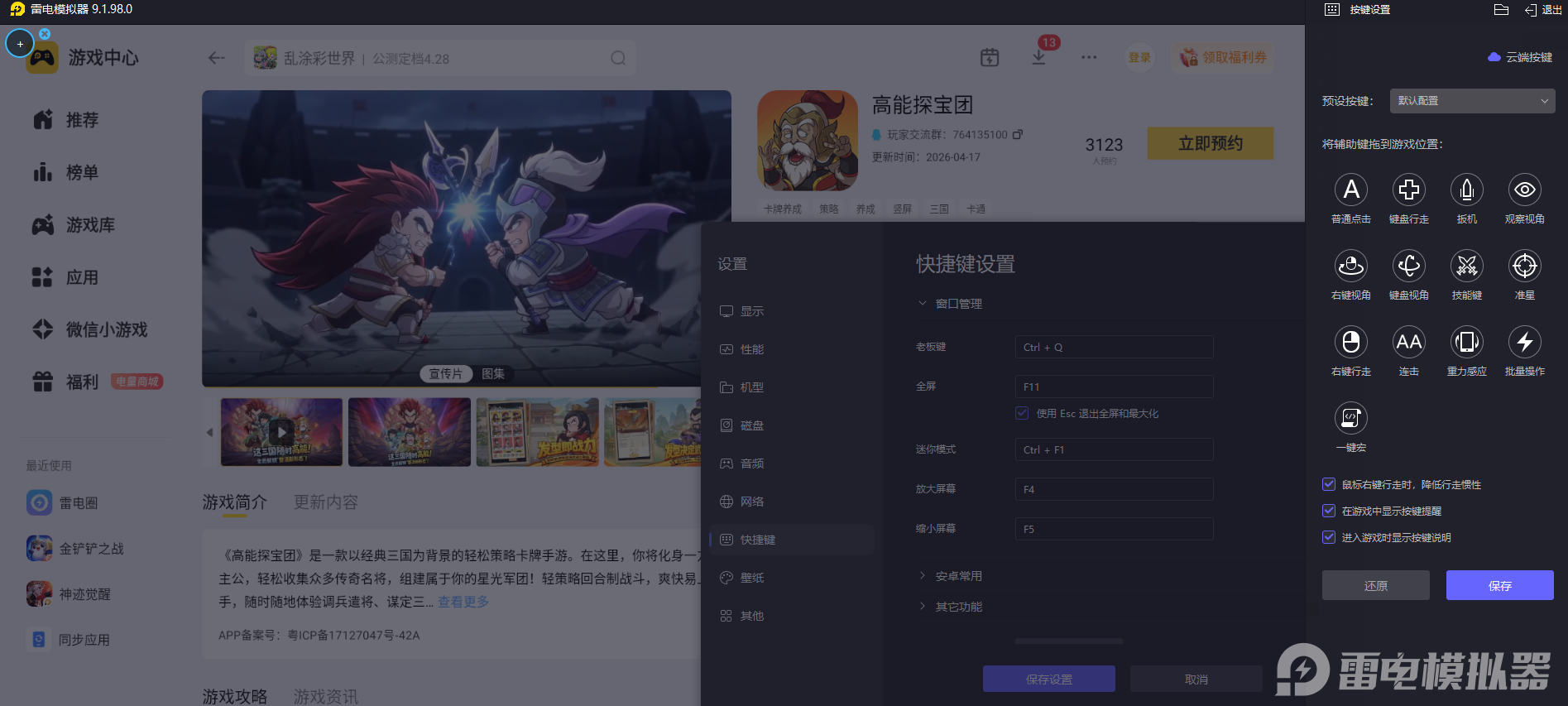Viewport: 1568px width, 706px height.
Task: Select the 技能键 skill key icon
Action: pos(1467,267)
